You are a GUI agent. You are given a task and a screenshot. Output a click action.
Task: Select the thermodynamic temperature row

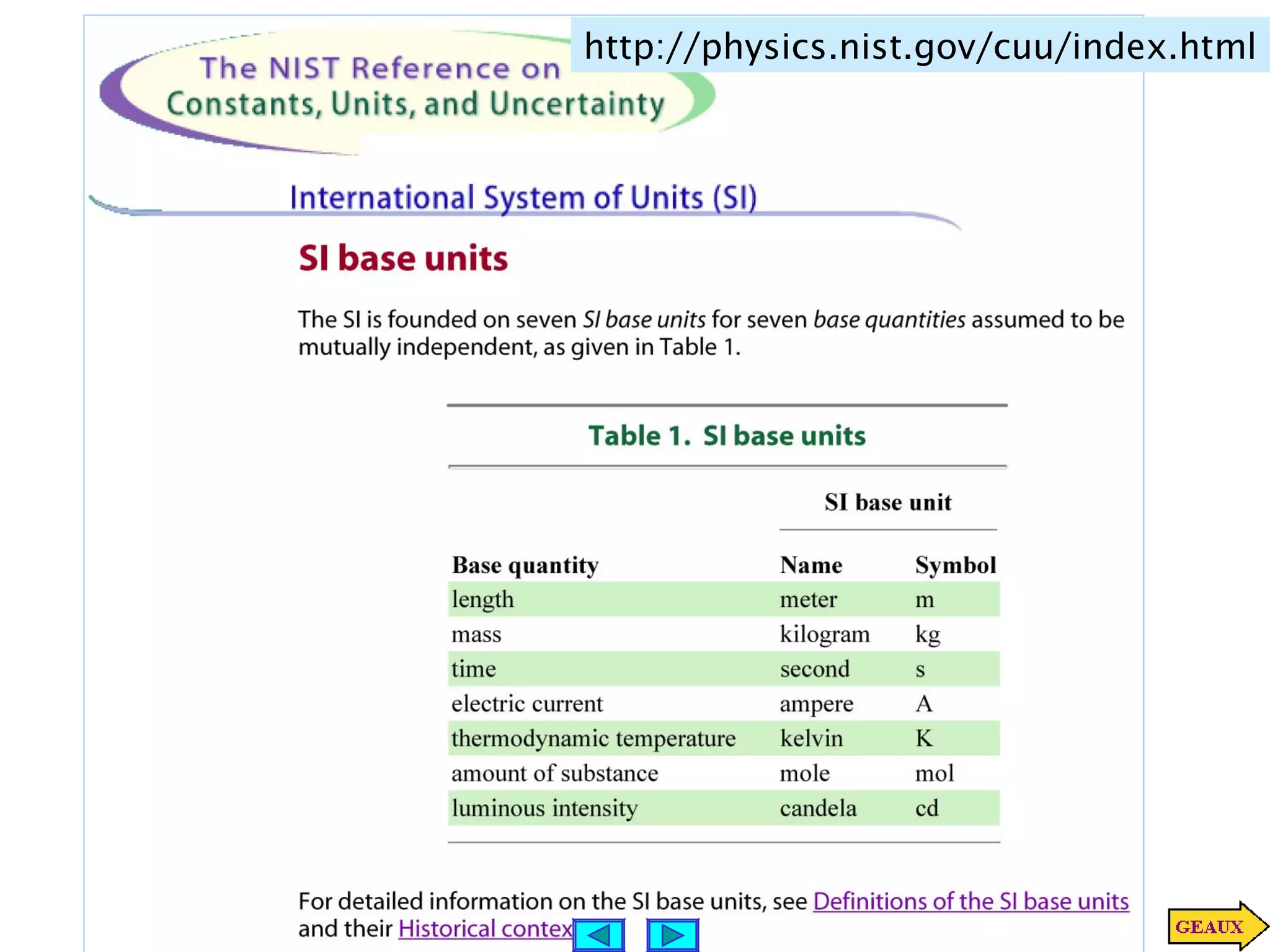pyautogui.click(x=593, y=738)
